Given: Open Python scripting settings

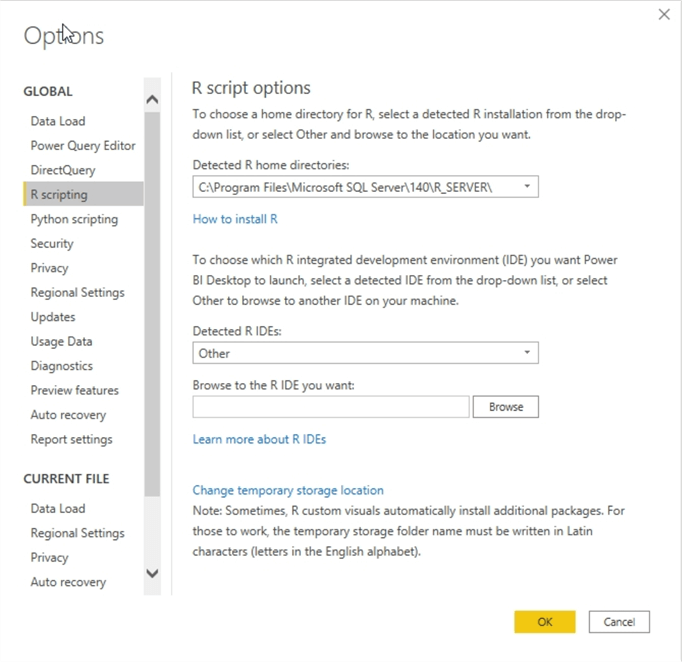Looking at the screenshot, I should [74, 219].
